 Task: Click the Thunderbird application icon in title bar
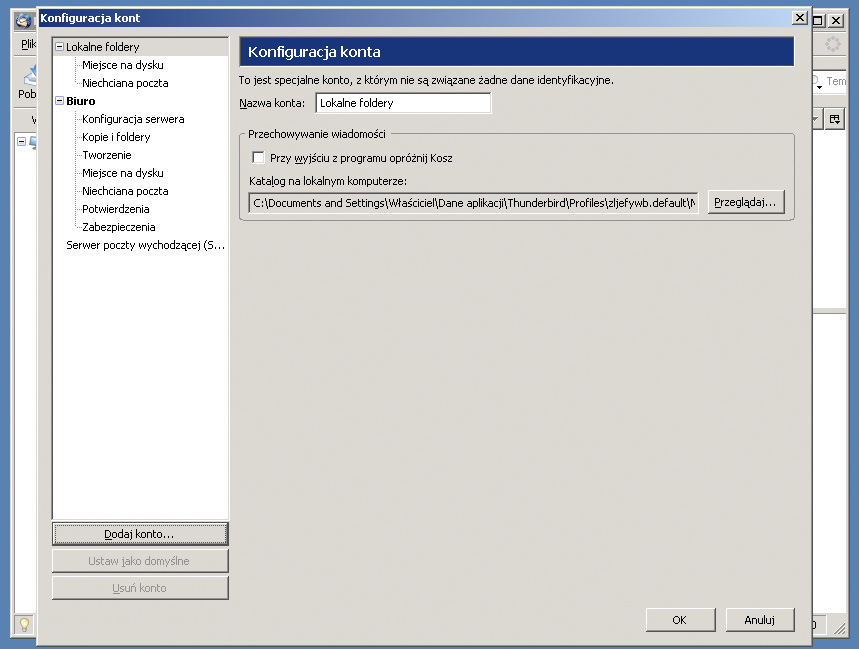click(x=24, y=20)
